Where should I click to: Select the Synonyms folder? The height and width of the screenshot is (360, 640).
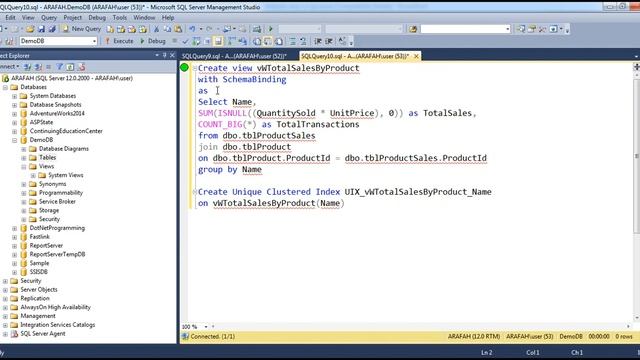(x=52, y=184)
